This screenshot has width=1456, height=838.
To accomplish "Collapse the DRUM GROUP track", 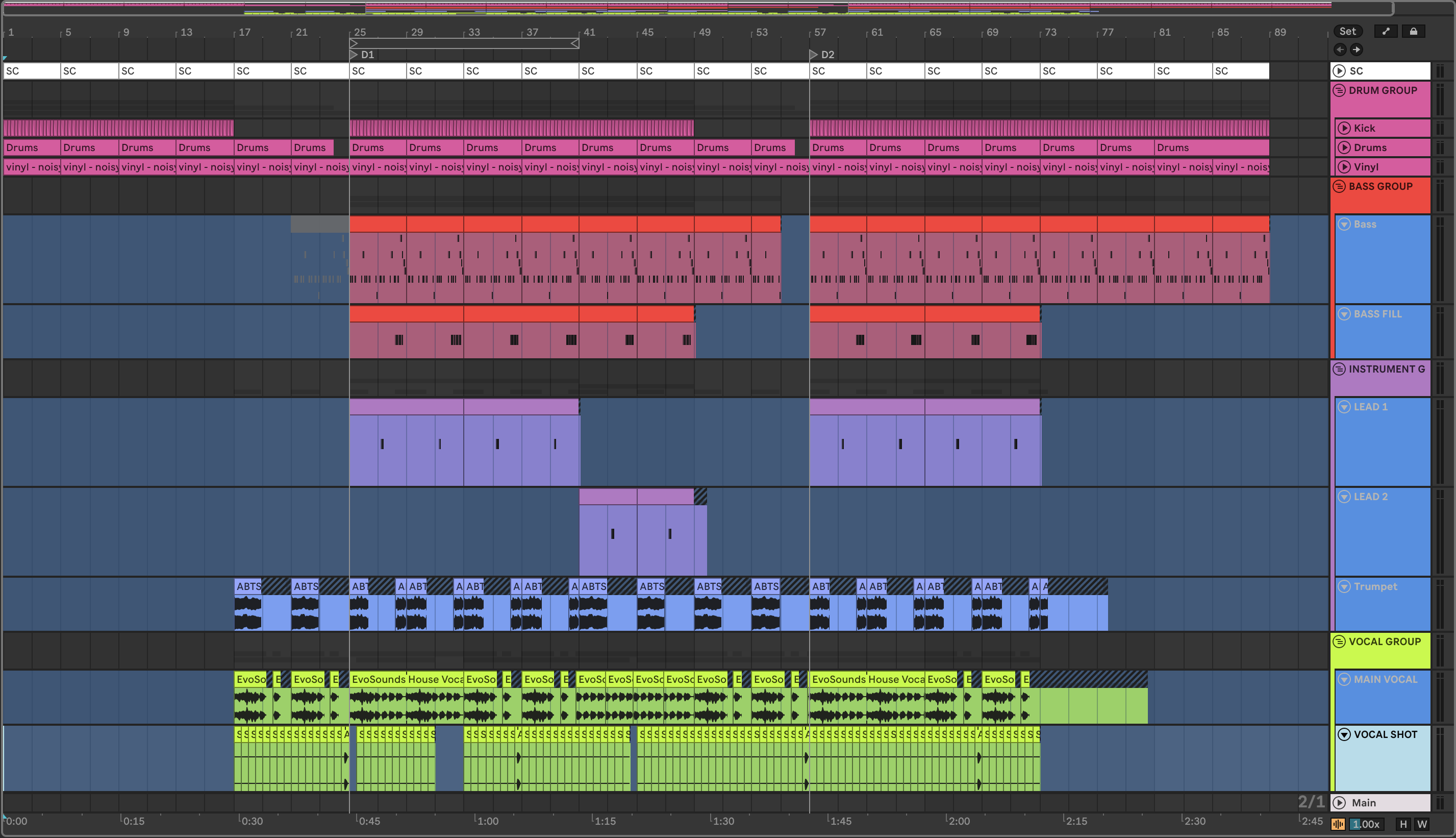I will point(1339,90).
